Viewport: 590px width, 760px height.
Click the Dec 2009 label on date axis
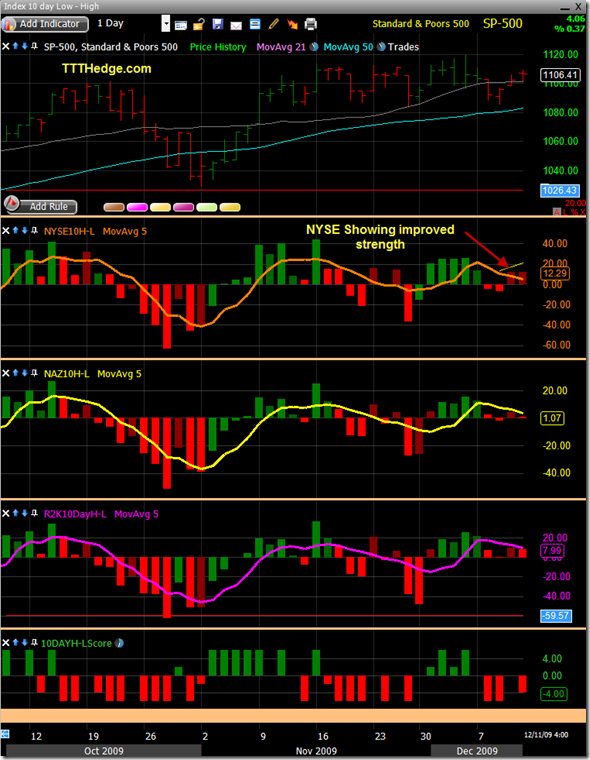pyautogui.click(x=477, y=751)
